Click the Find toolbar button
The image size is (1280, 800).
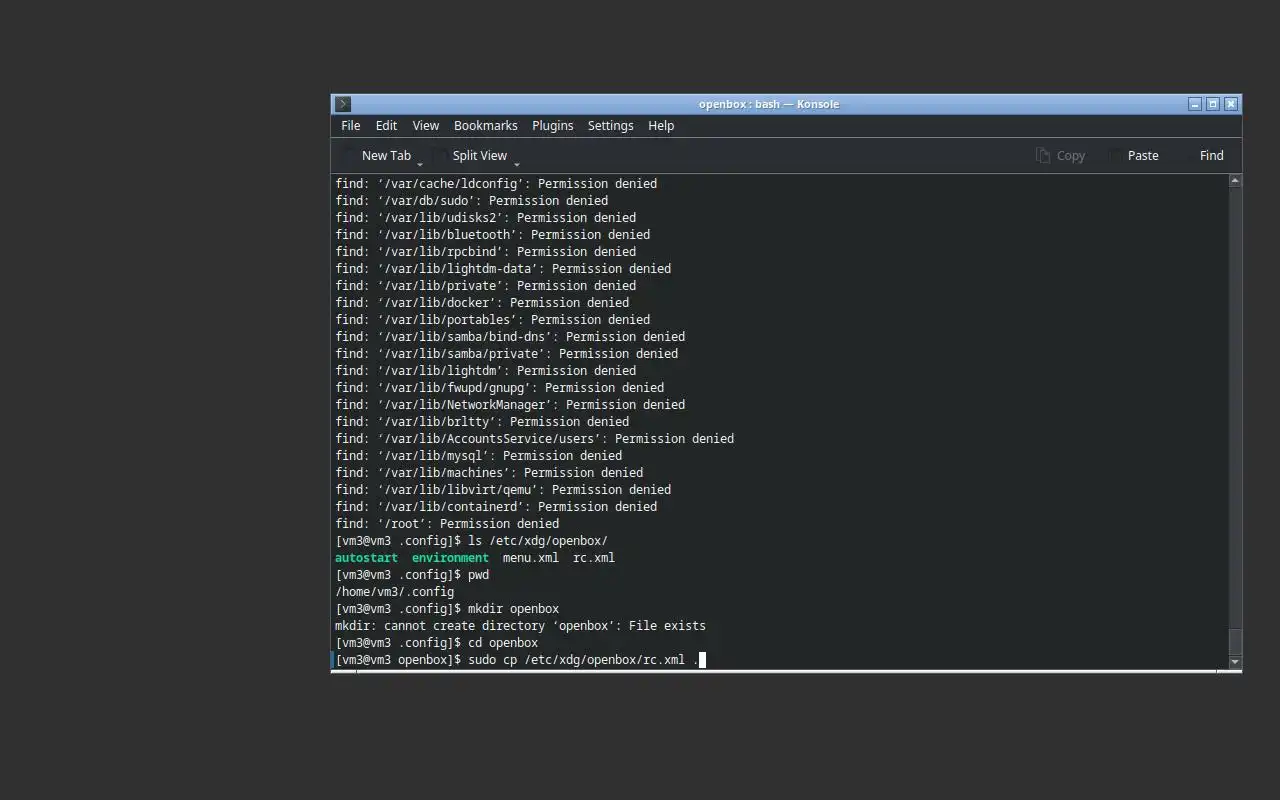[x=1211, y=155]
